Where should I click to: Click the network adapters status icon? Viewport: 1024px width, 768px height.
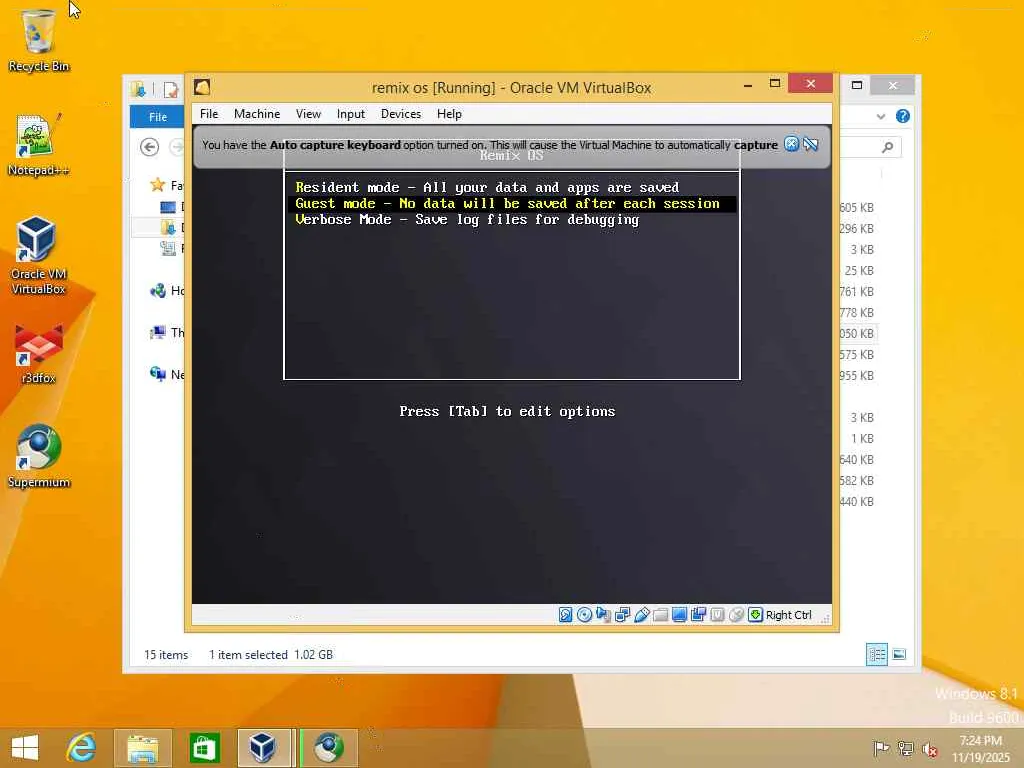pyautogui.click(x=622, y=615)
